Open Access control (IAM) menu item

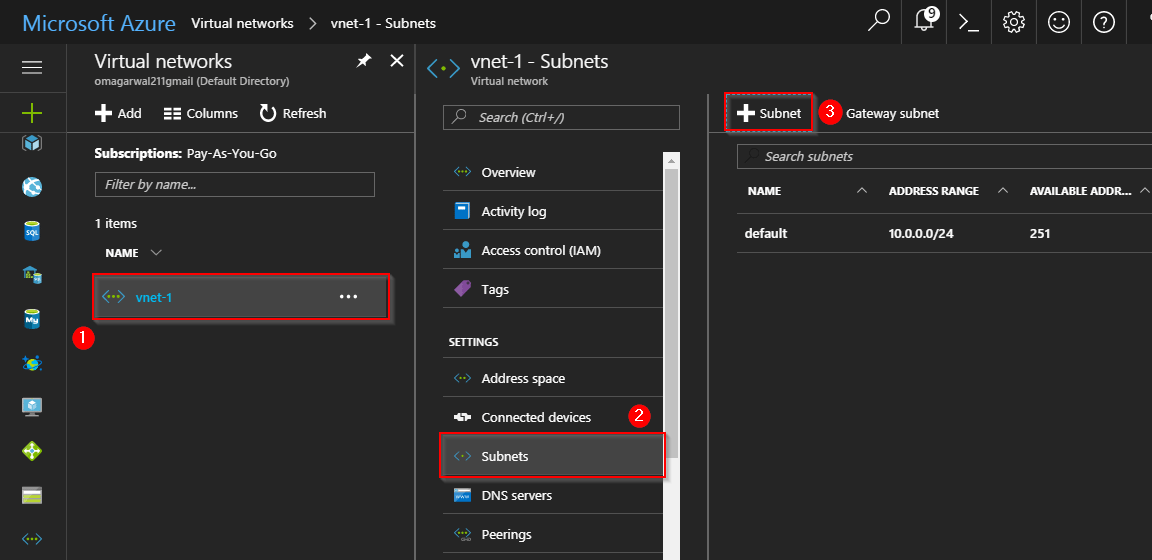(540, 250)
